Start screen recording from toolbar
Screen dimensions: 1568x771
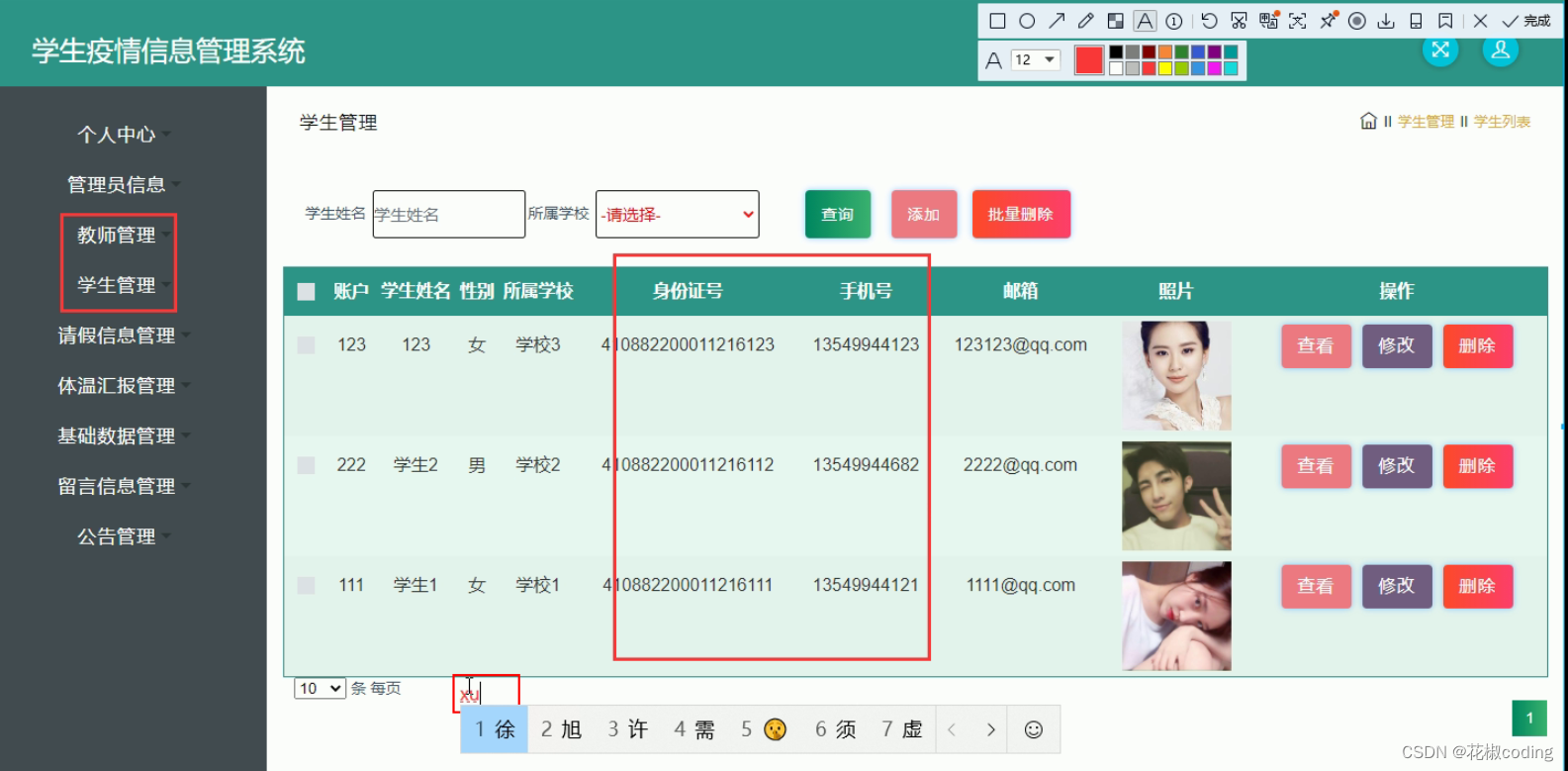[1357, 21]
